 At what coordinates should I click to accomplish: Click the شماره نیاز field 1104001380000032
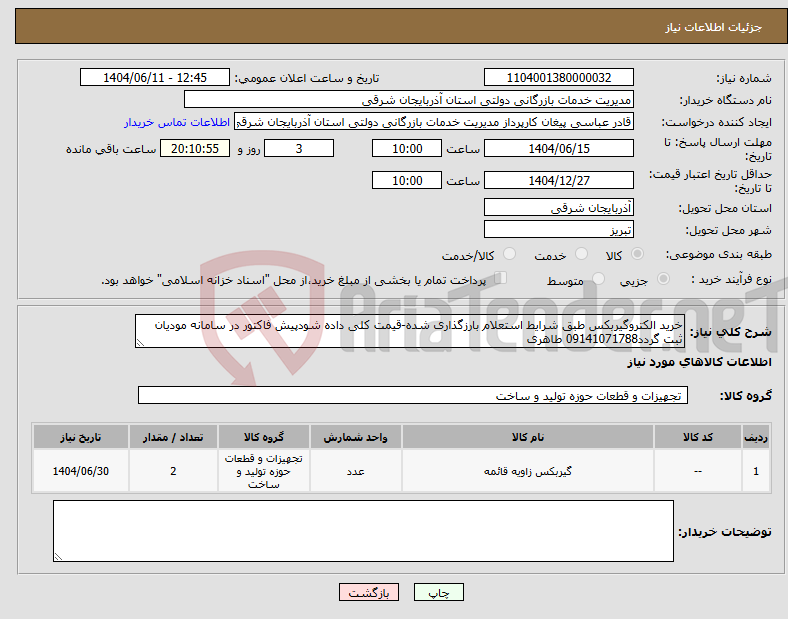tap(559, 77)
